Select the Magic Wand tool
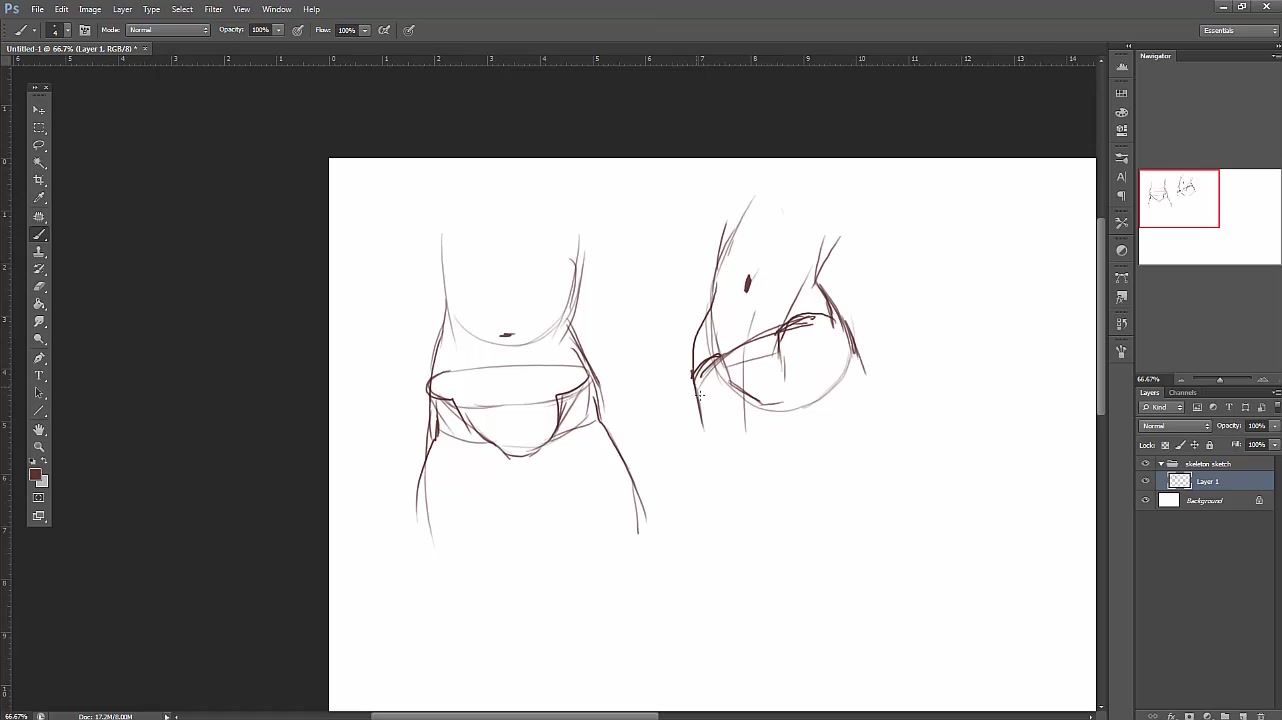Image resolution: width=1282 pixels, height=720 pixels. 39,163
